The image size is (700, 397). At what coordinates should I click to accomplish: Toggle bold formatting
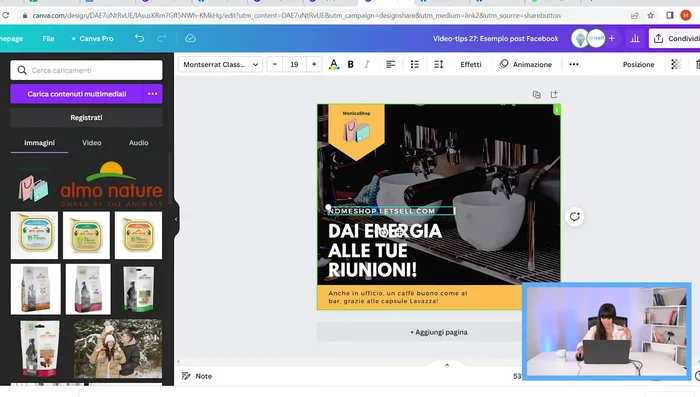pyautogui.click(x=350, y=64)
